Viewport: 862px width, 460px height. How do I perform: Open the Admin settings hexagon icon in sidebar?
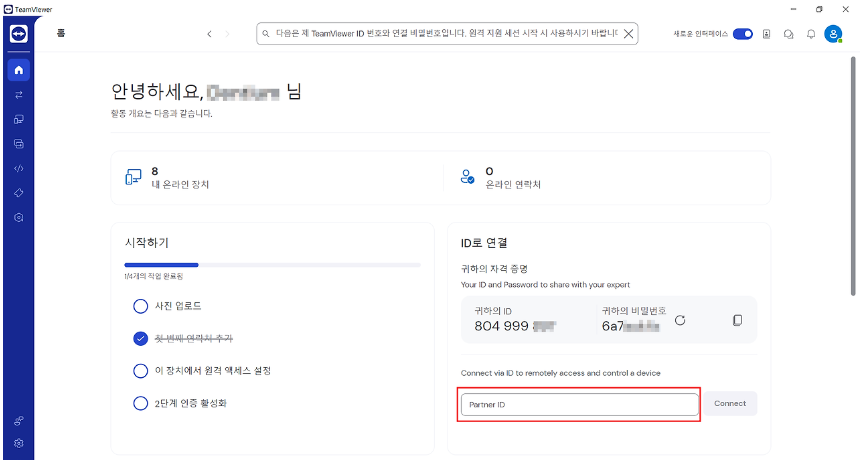(x=19, y=218)
